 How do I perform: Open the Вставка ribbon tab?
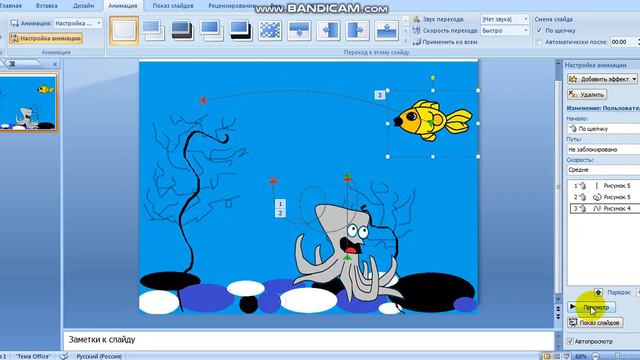(x=47, y=6)
